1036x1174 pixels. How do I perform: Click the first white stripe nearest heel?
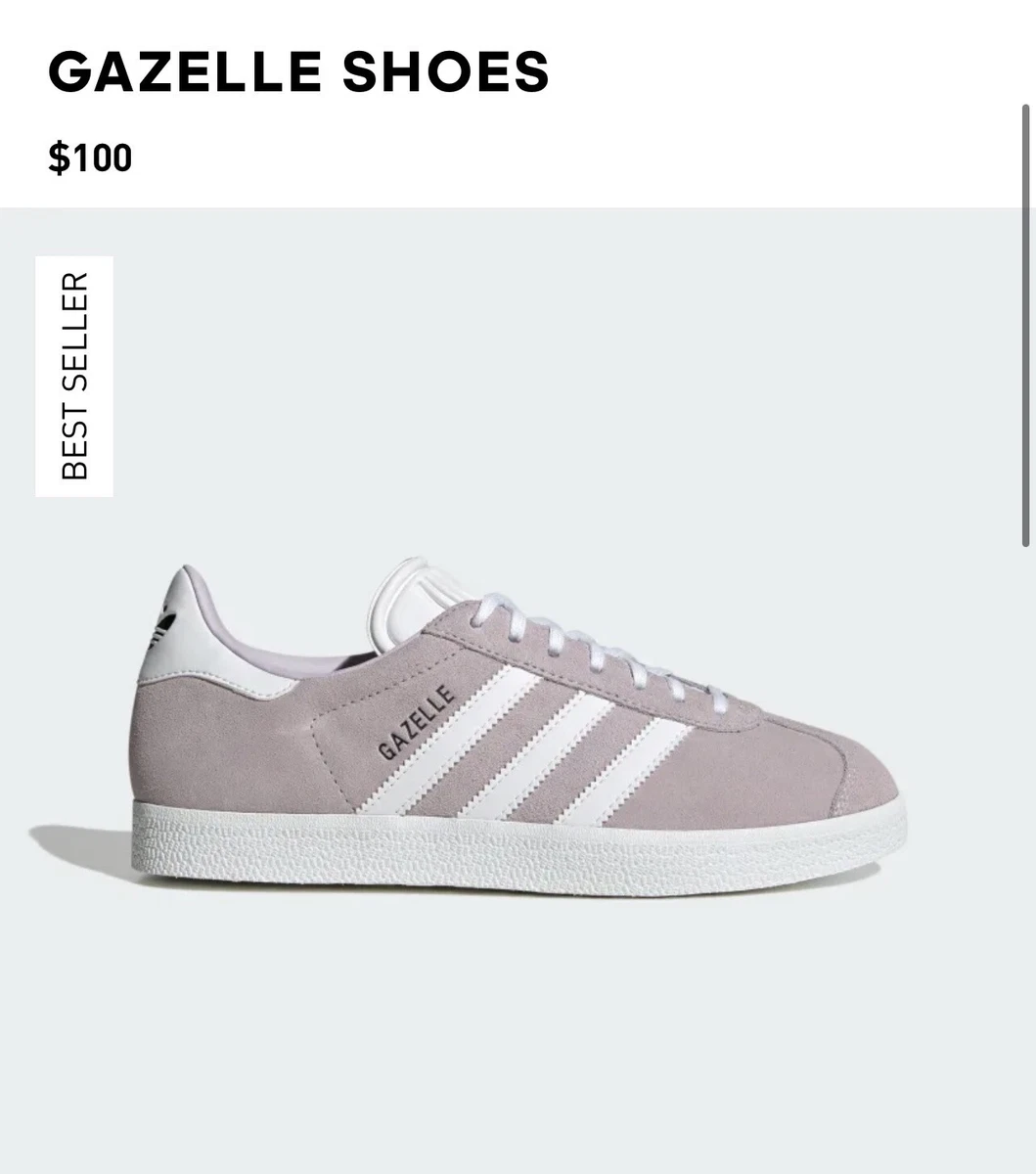[445, 742]
